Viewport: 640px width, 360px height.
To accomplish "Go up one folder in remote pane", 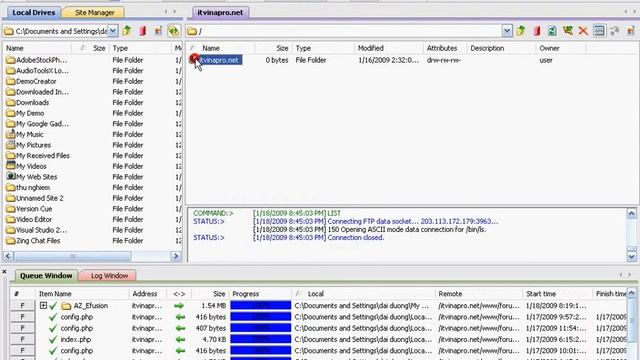I will click(521, 31).
